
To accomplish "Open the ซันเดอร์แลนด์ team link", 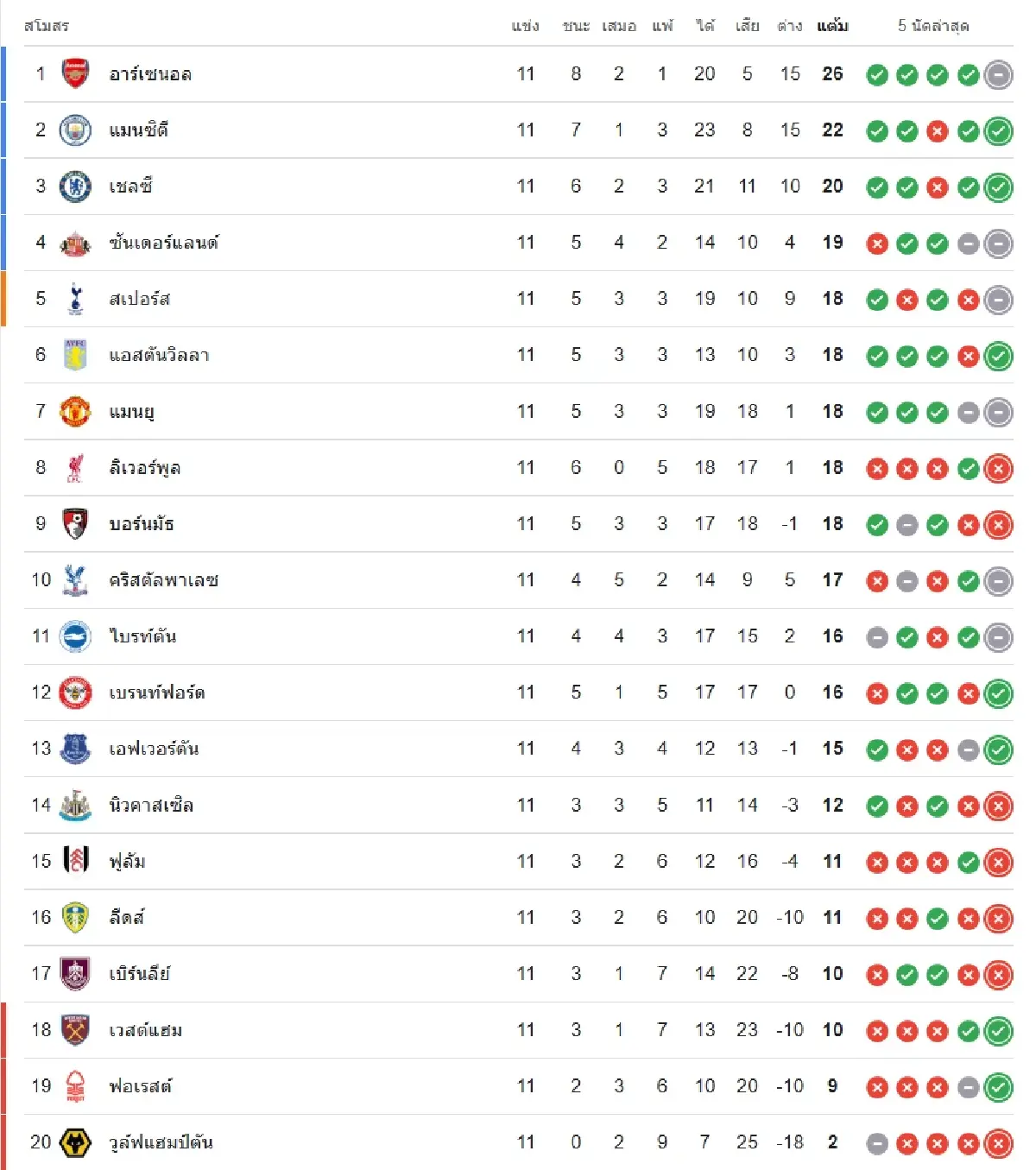I will pyautogui.click(x=164, y=243).
